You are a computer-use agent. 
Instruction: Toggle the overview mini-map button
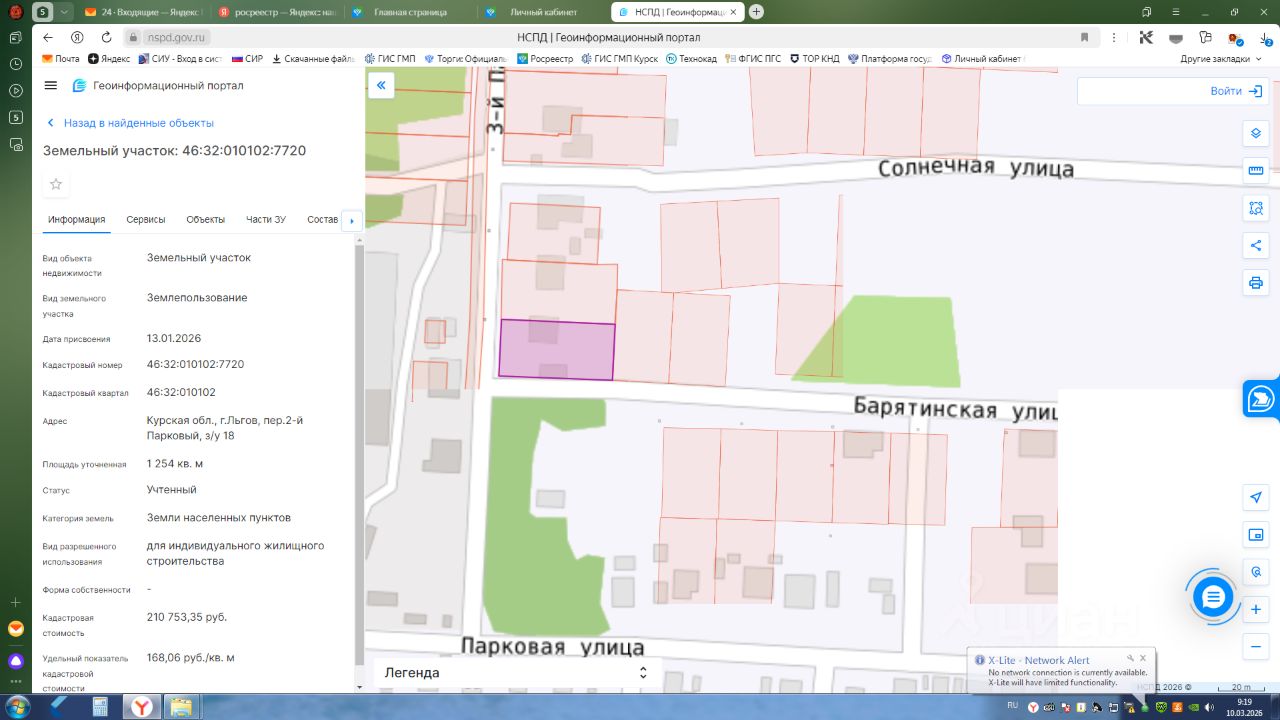coord(1256,535)
